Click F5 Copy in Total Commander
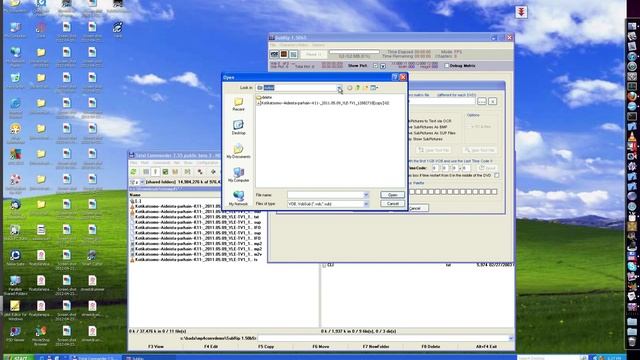 (266, 347)
